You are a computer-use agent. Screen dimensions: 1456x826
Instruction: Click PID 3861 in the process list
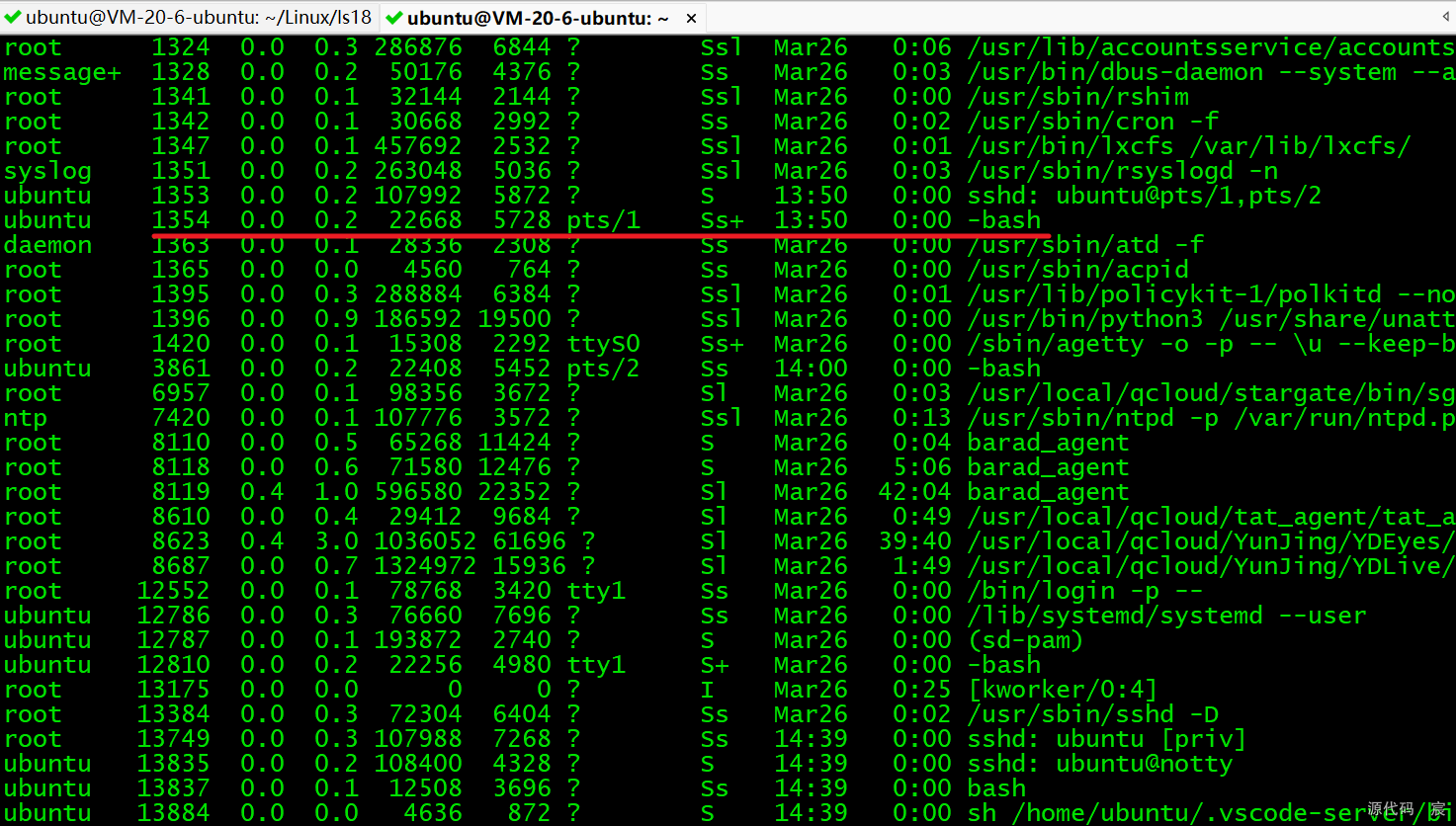[x=181, y=369]
